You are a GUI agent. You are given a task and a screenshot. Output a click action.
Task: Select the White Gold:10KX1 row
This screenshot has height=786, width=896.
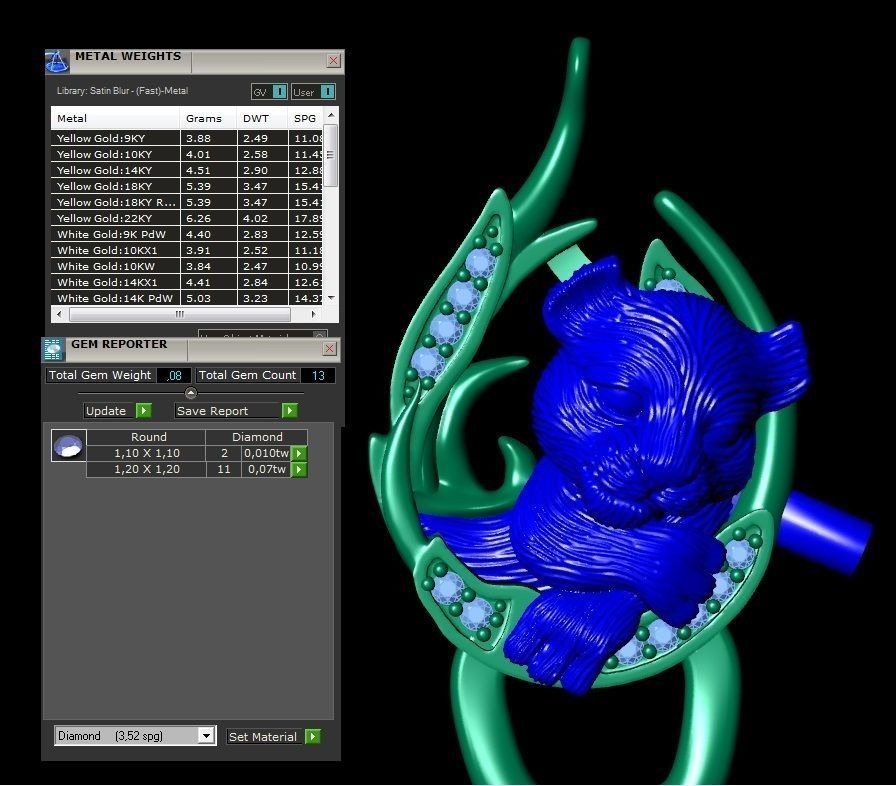coord(187,250)
